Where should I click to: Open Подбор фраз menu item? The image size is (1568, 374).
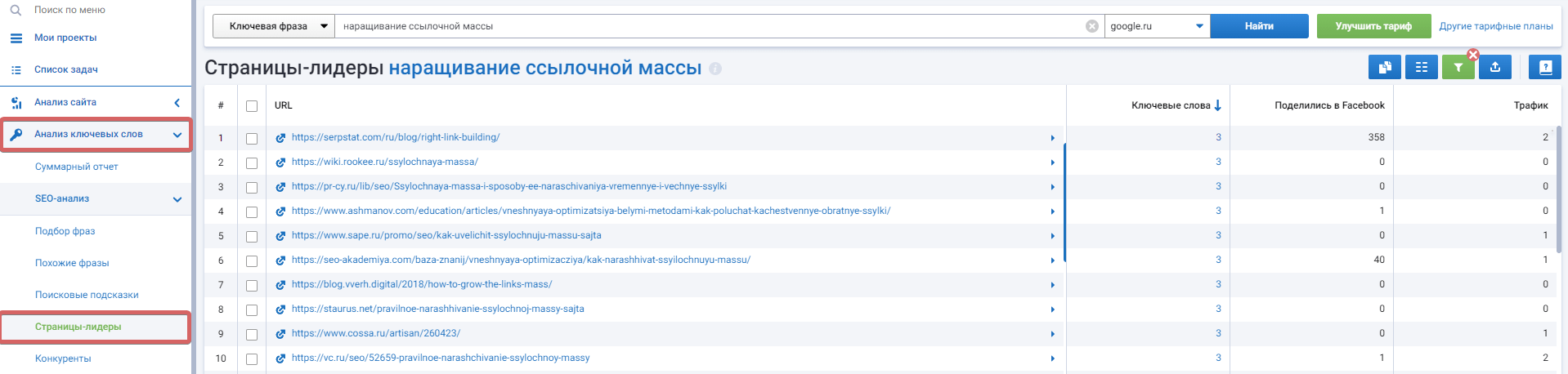(65, 231)
